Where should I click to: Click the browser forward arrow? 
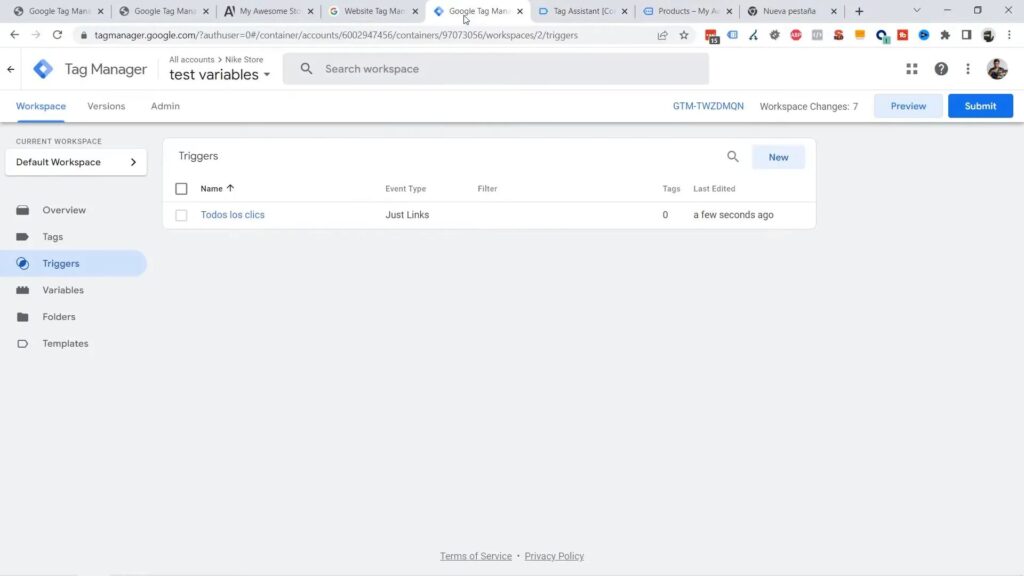(x=36, y=35)
